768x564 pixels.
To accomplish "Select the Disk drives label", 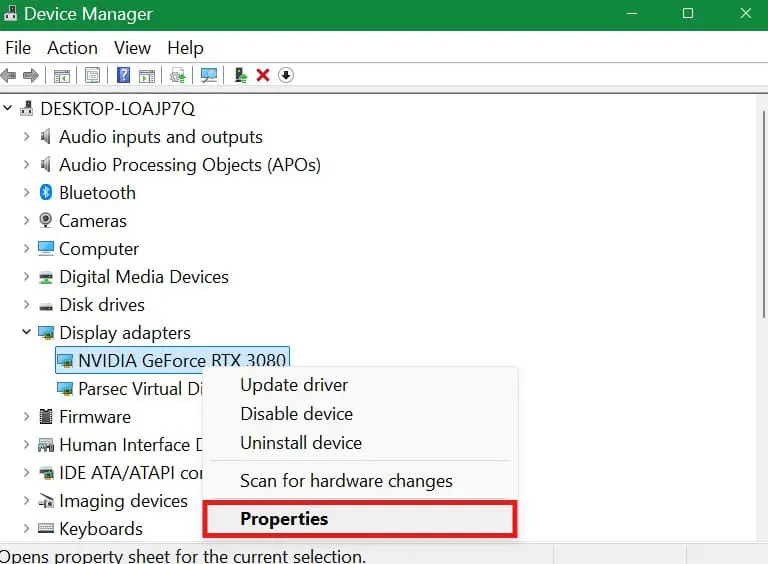I will tap(102, 305).
